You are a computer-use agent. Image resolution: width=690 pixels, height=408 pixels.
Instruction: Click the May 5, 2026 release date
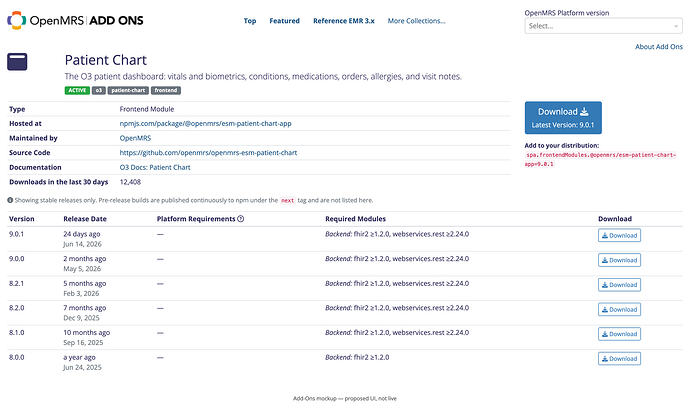pyautogui.click(x=82, y=269)
